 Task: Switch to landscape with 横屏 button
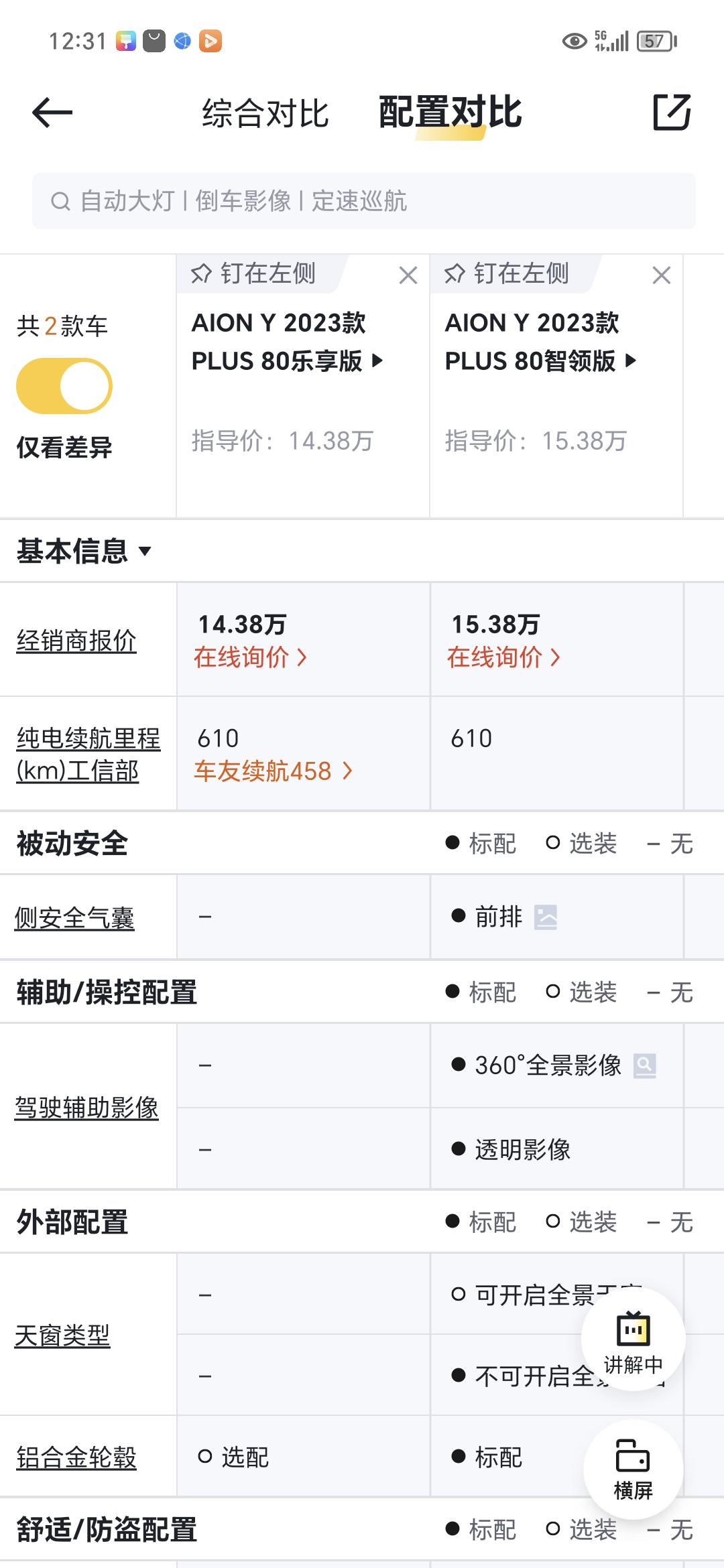pos(633,1469)
